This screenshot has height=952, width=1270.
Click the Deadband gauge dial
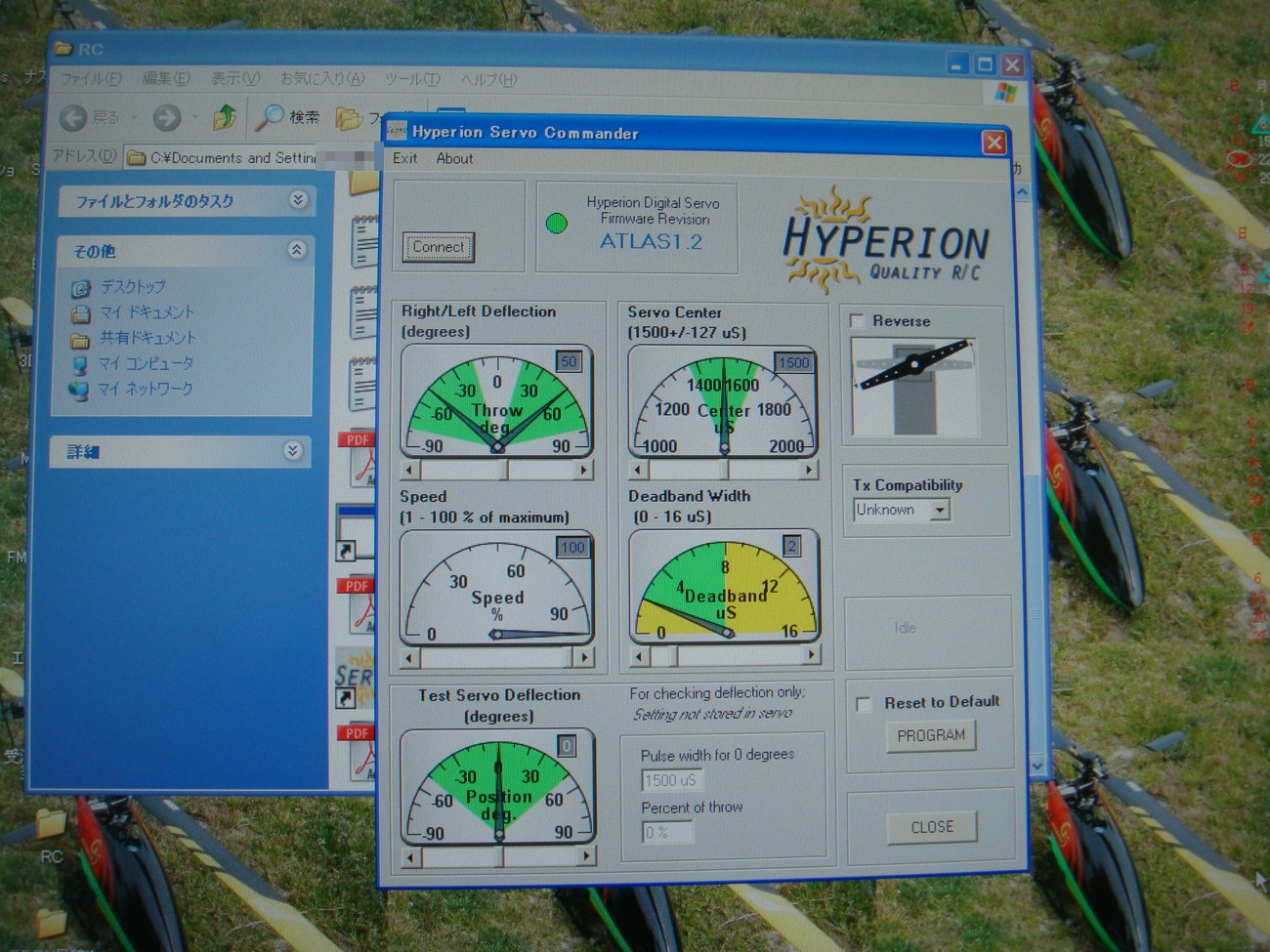pos(724,587)
